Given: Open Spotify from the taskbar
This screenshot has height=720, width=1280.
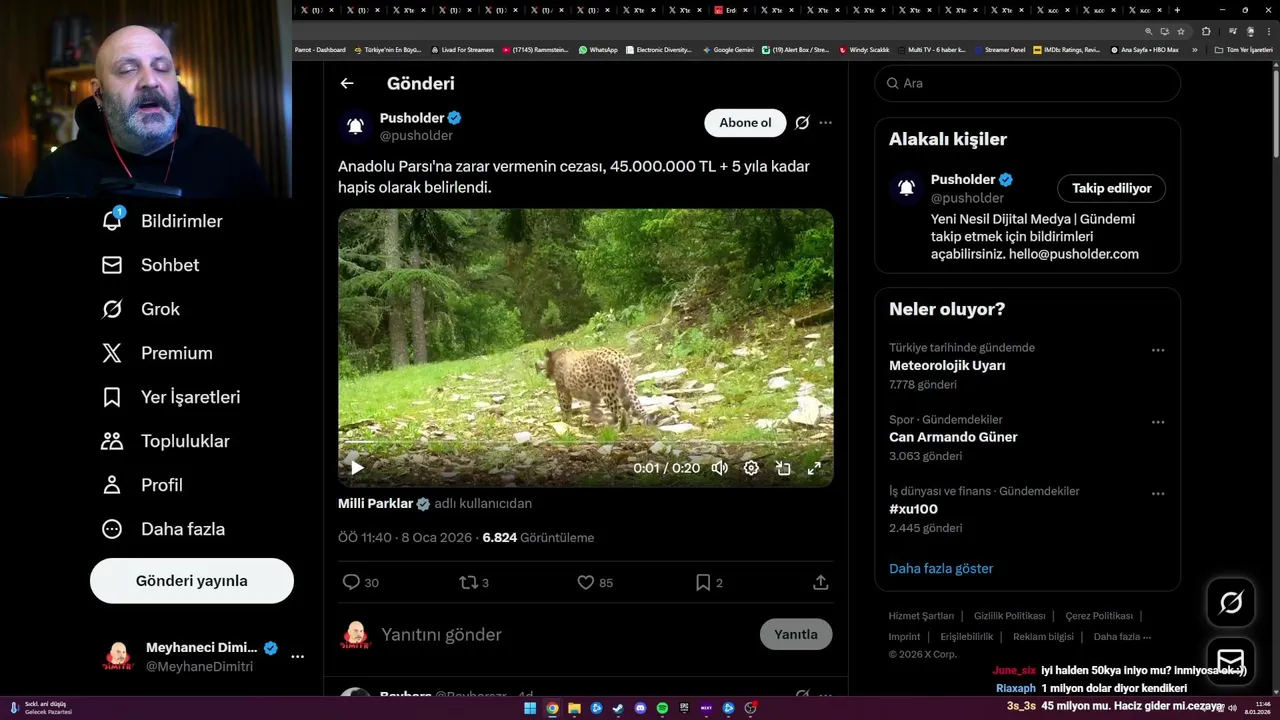Looking at the screenshot, I should [662, 708].
